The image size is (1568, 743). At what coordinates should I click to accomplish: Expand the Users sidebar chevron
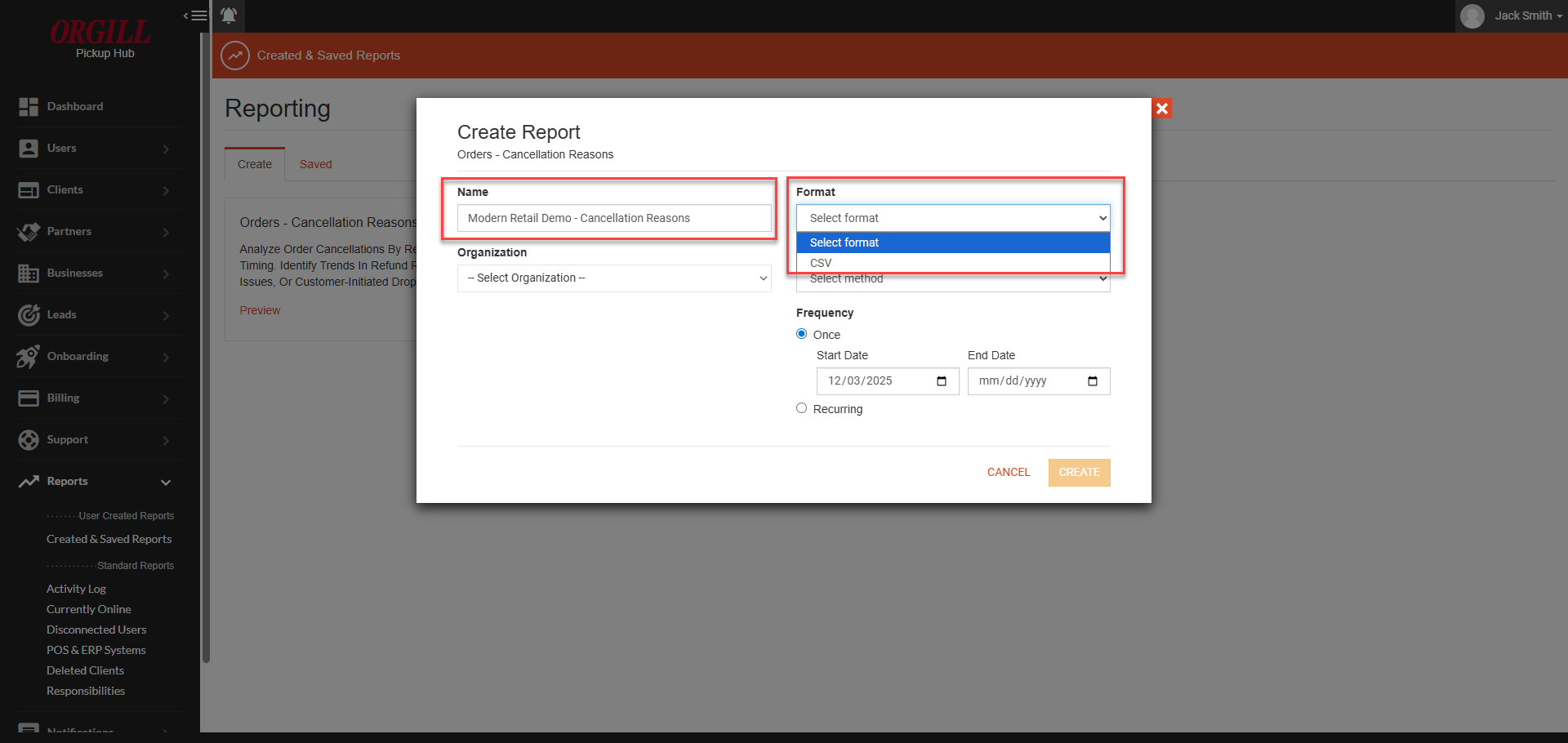[166, 149]
